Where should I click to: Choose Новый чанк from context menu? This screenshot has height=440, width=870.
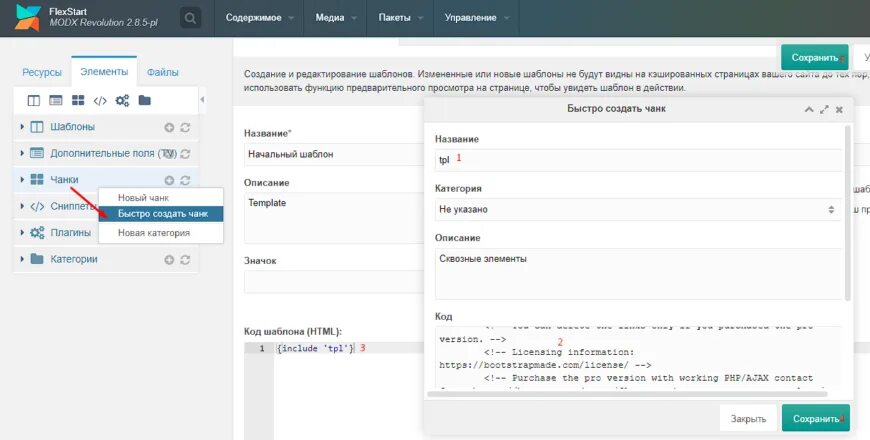pos(161,198)
